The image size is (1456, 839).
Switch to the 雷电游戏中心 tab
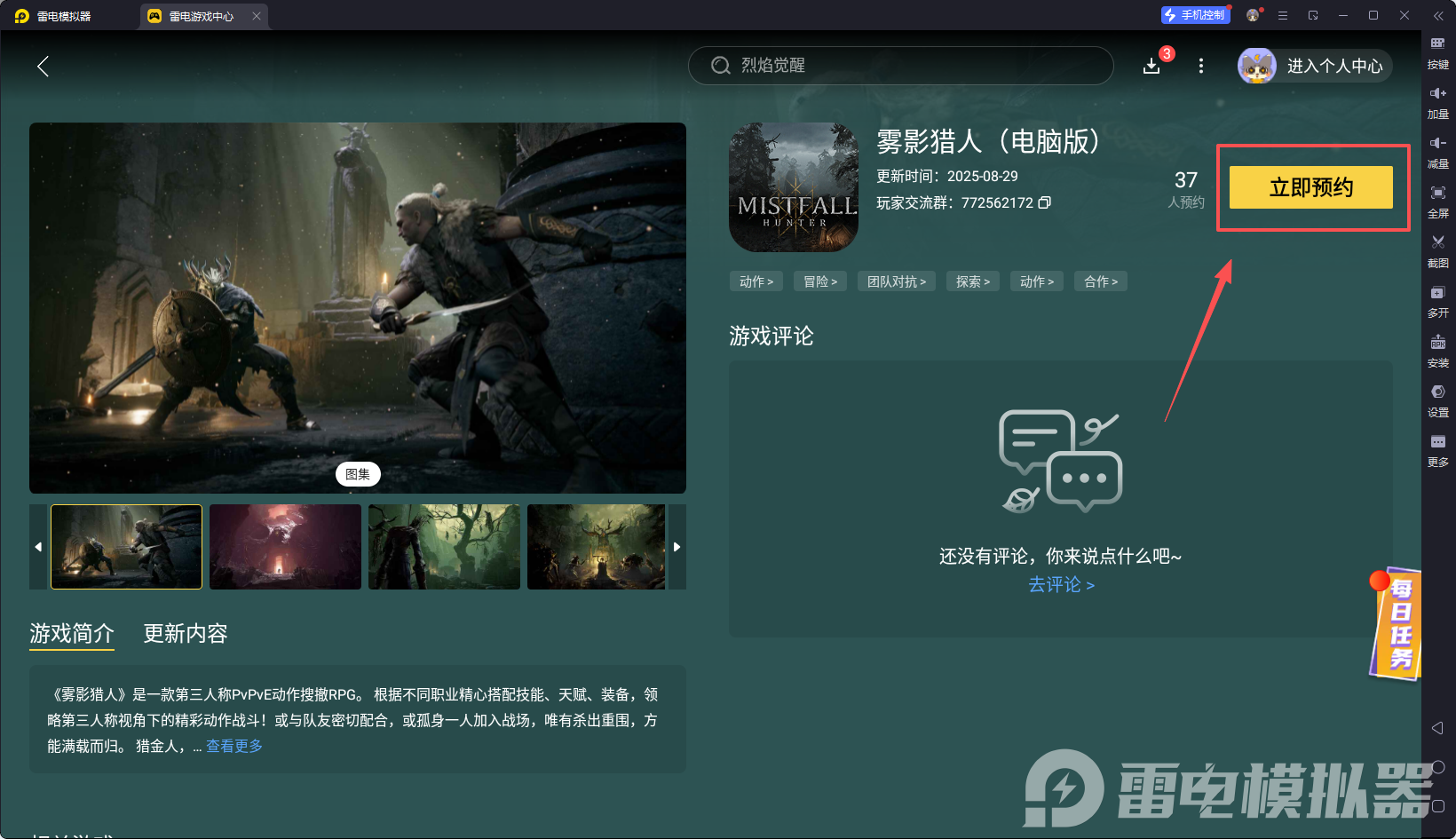coord(202,16)
